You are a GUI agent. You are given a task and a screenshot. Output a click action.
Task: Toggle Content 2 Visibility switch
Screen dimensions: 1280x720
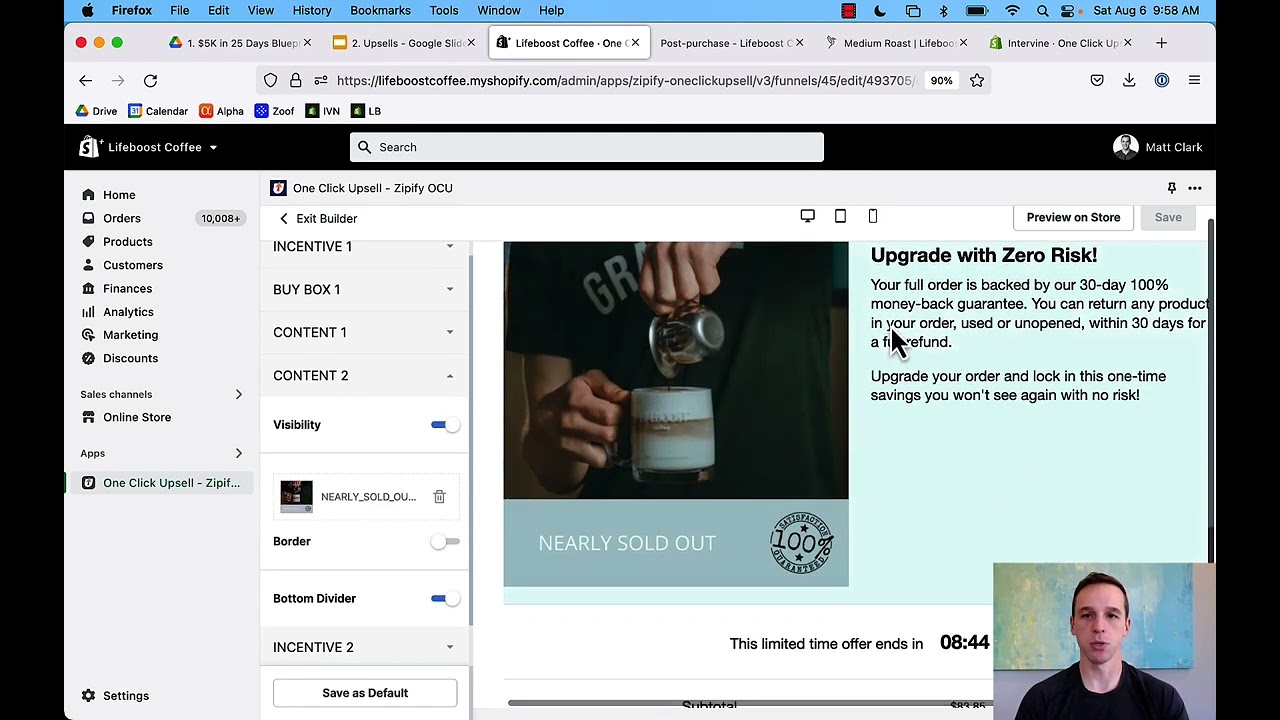pyautogui.click(x=446, y=425)
